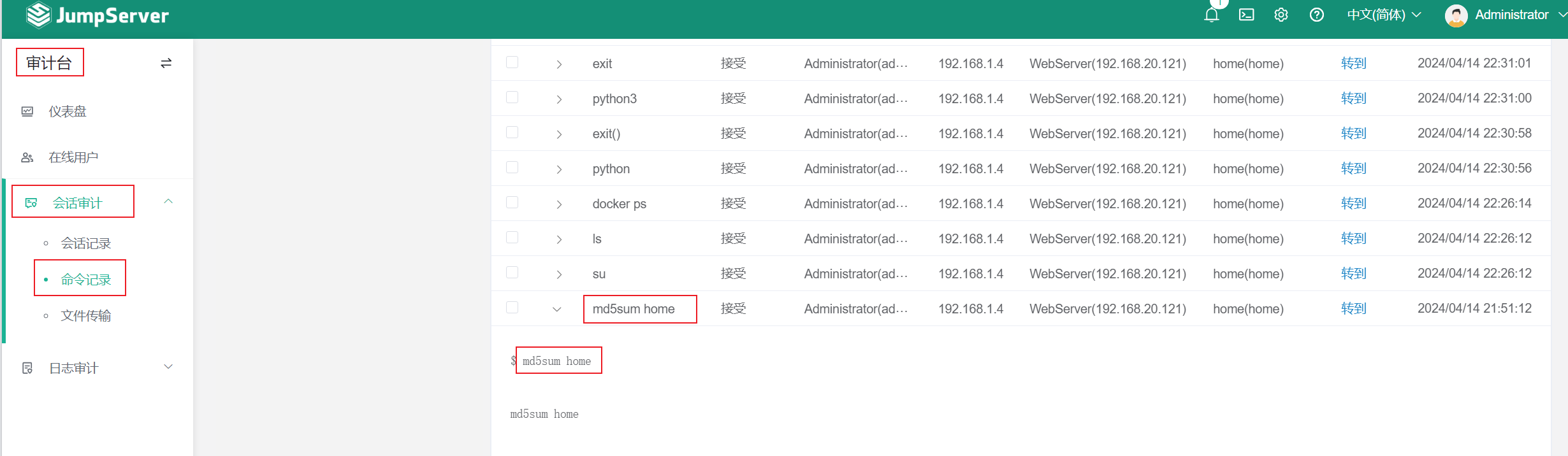Click the dashboard 仪表盘 icon

click(x=27, y=111)
